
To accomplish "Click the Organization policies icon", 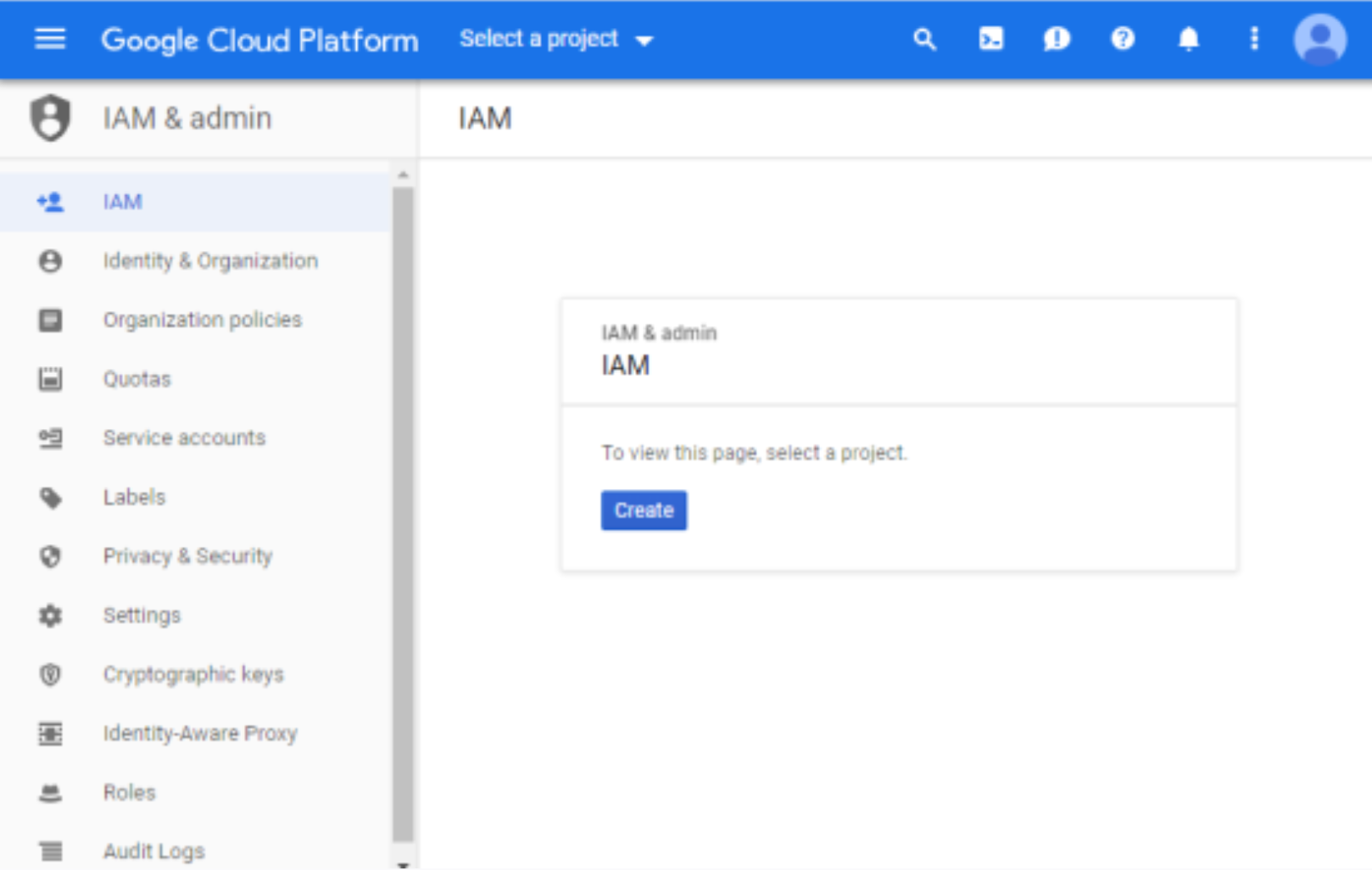I will pos(50,320).
